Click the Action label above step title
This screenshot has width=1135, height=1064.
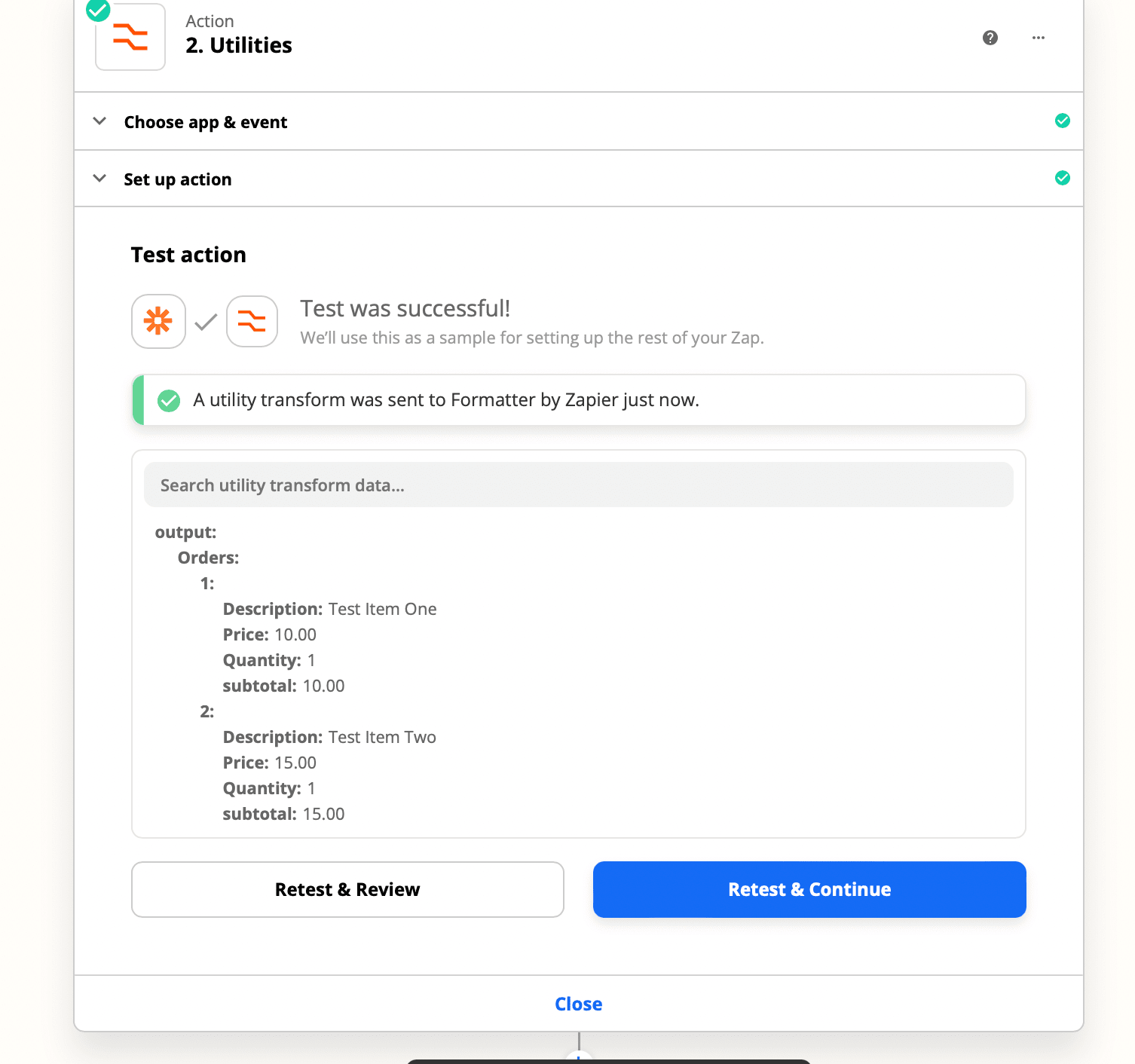click(210, 21)
